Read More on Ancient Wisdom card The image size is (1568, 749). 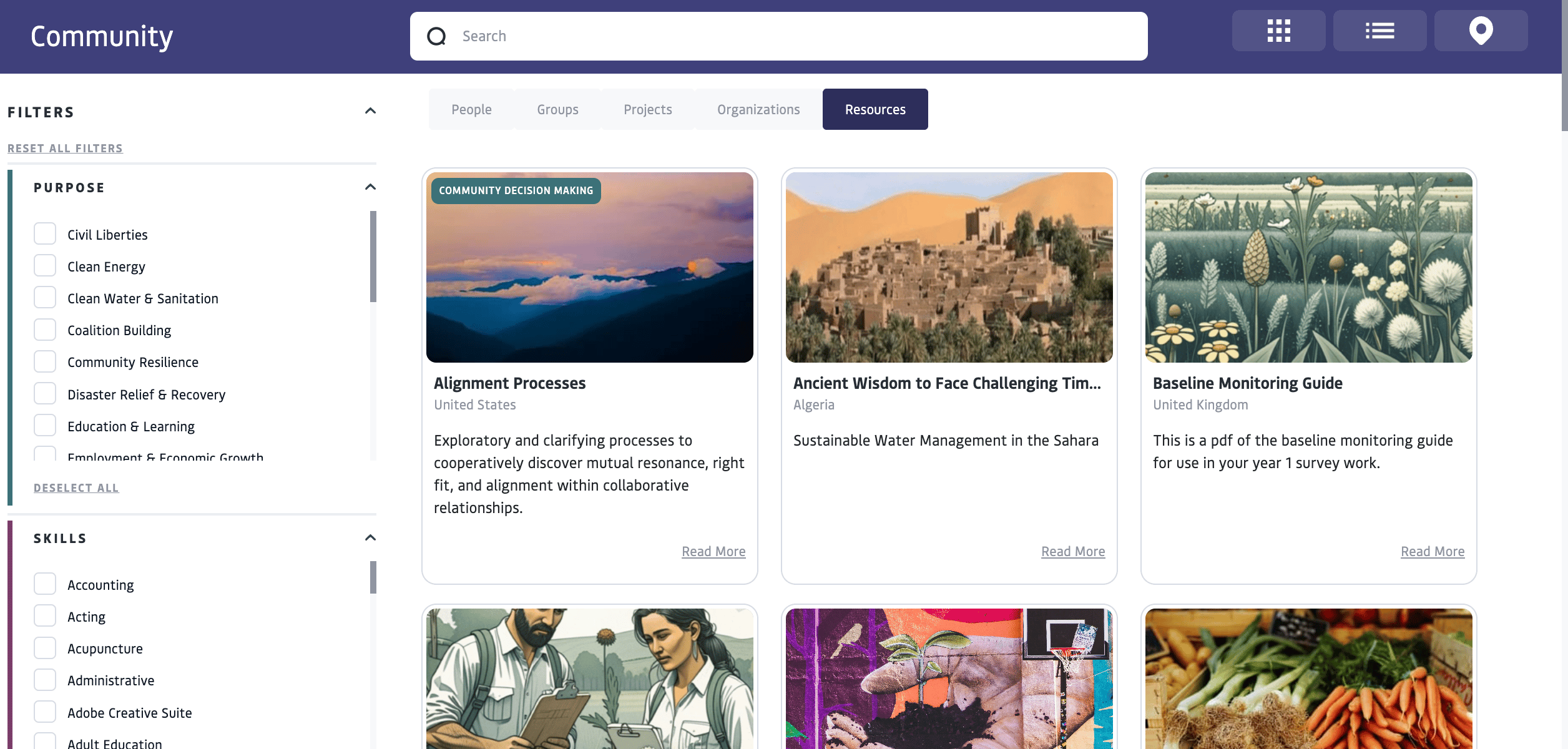click(x=1073, y=552)
